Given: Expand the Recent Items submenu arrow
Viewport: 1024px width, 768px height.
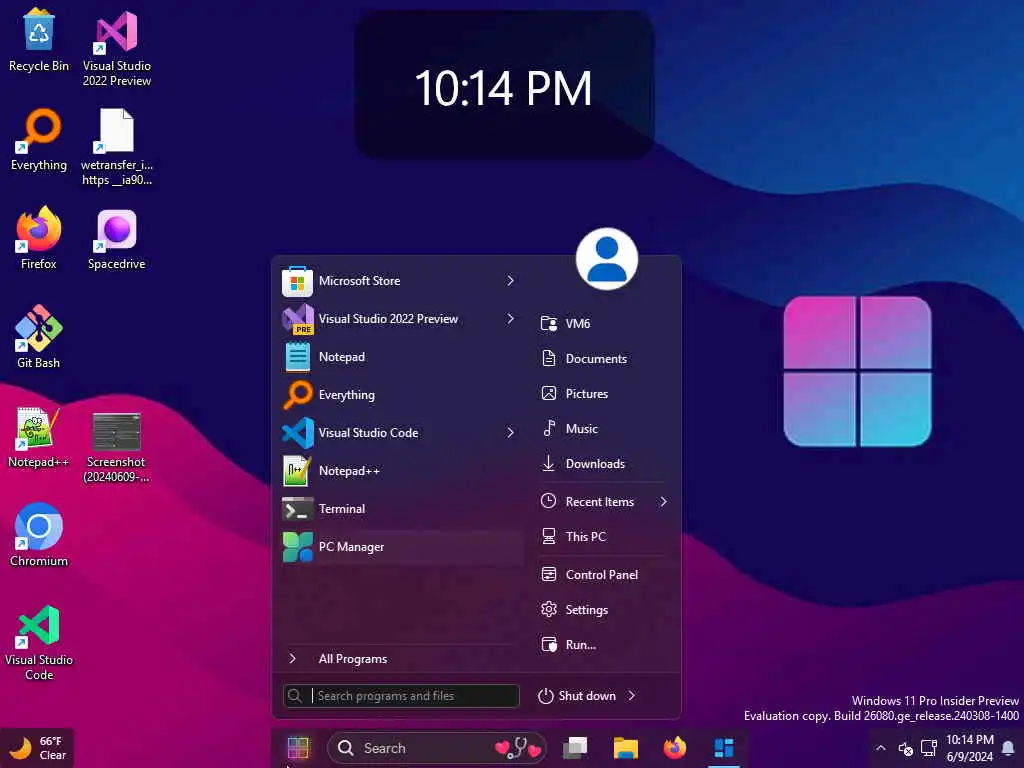Looking at the screenshot, I should click(663, 502).
